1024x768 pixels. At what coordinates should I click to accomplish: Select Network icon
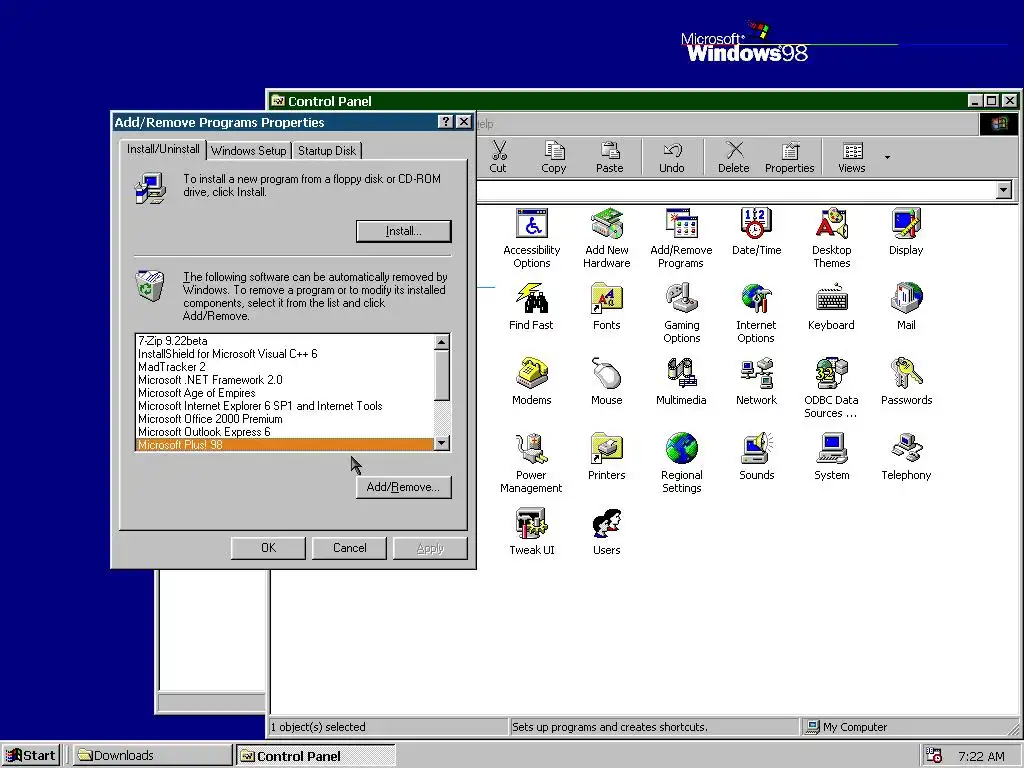point(756,381)
